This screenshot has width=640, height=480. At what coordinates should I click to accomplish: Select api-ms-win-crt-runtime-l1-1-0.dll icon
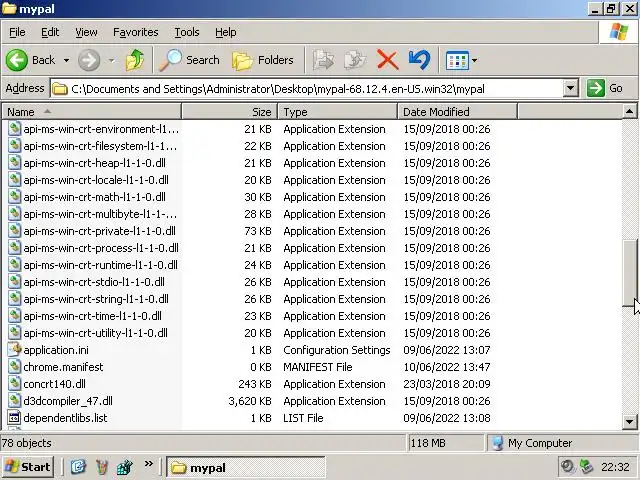point(14,265)
